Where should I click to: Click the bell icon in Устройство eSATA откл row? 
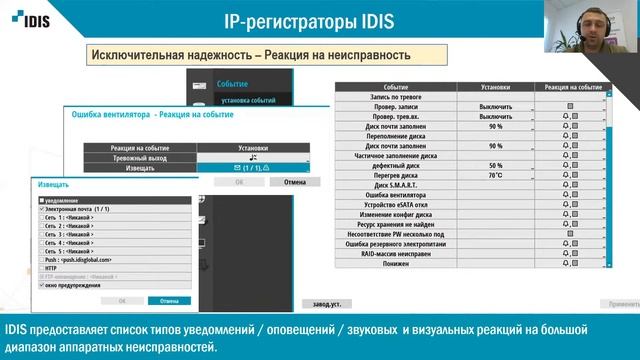[566, 204]
